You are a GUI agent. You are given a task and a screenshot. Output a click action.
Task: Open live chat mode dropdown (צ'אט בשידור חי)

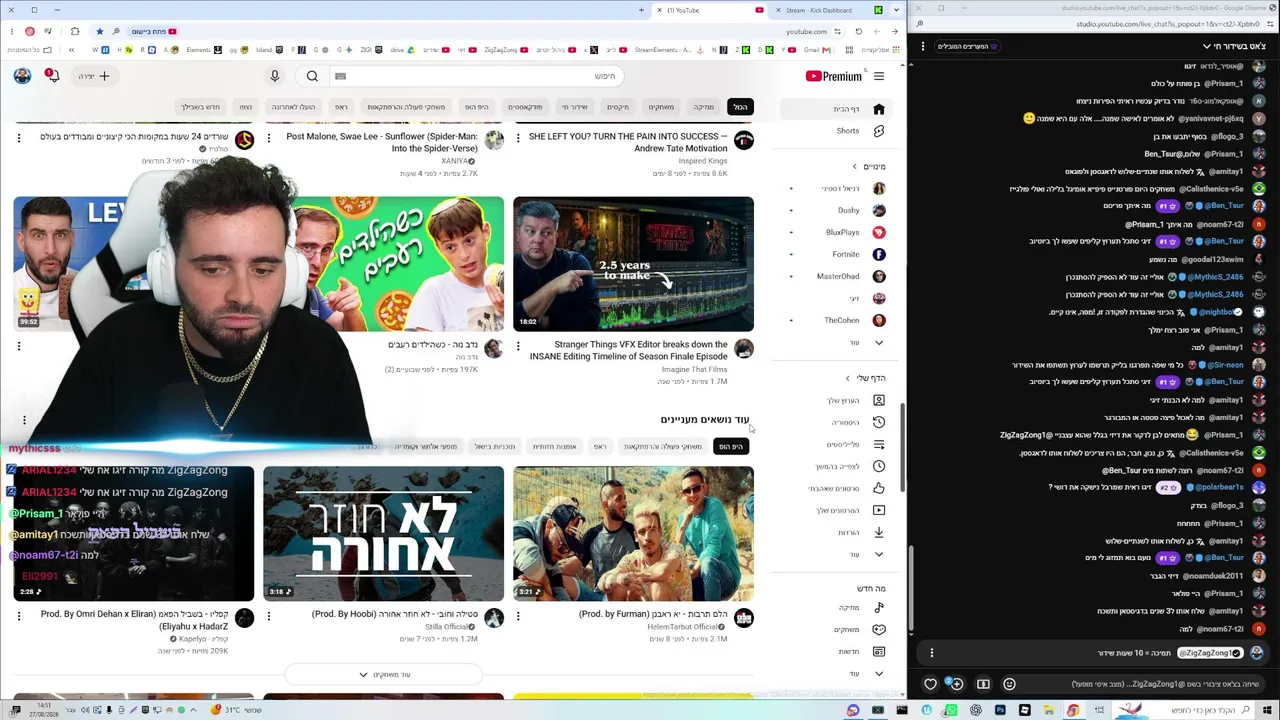click(x=1233, y=46)
